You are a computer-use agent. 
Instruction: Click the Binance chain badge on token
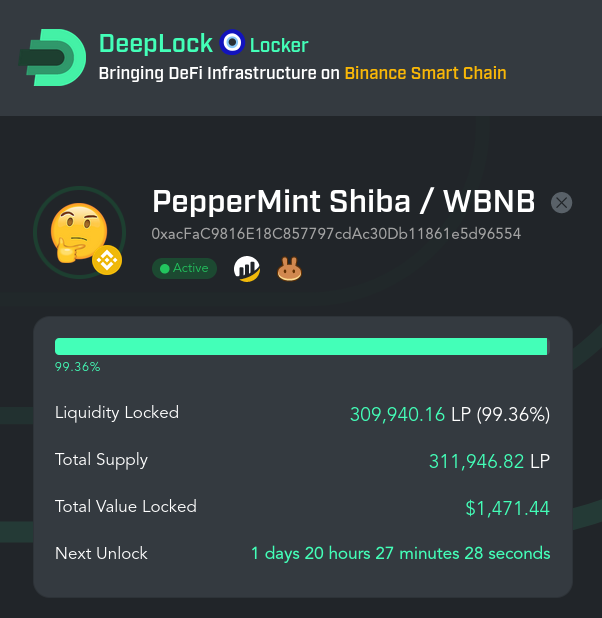coord(107,260)
